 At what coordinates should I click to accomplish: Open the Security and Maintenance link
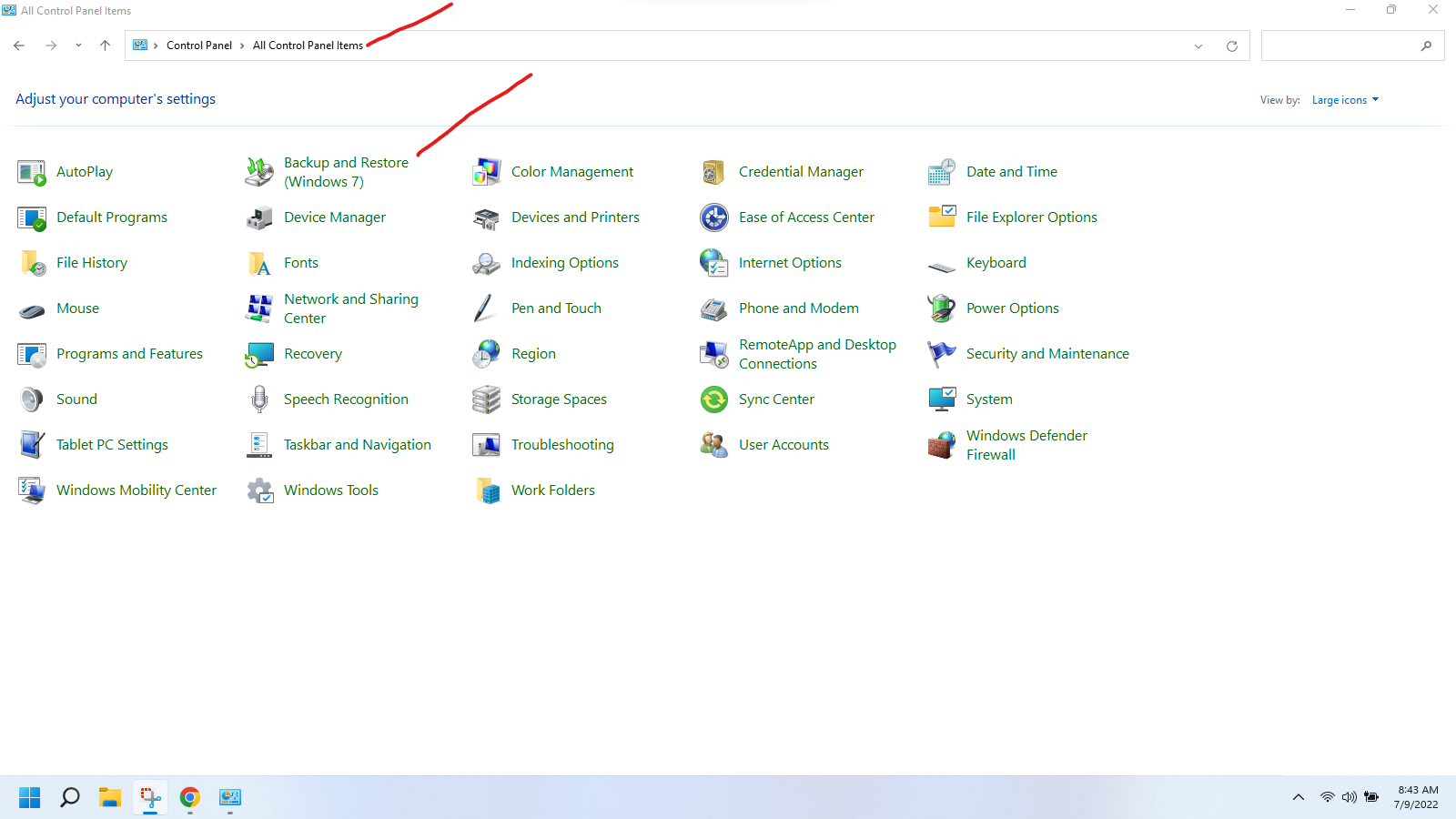[1047, 354]
